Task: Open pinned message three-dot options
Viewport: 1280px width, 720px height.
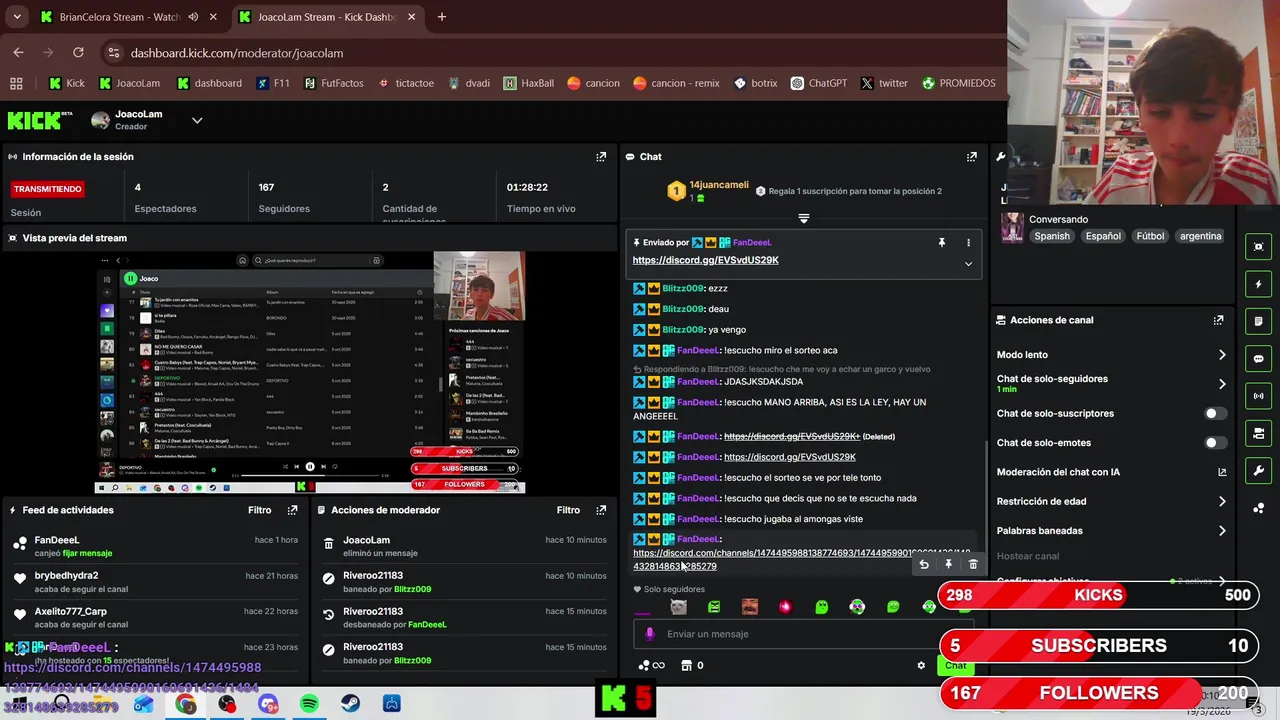Action: tap(968, 242)
